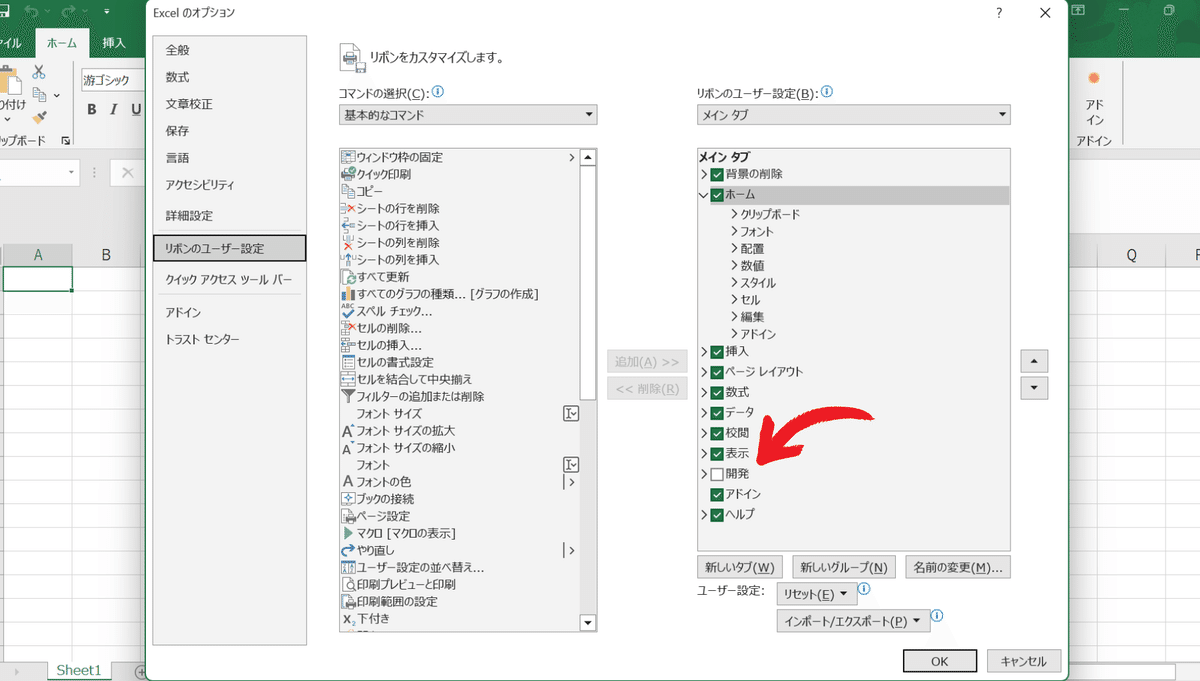Viewport: 1200px width, 681px height.
Task: Click the シートの列を削除 icon
Action: tap(348, 242)
